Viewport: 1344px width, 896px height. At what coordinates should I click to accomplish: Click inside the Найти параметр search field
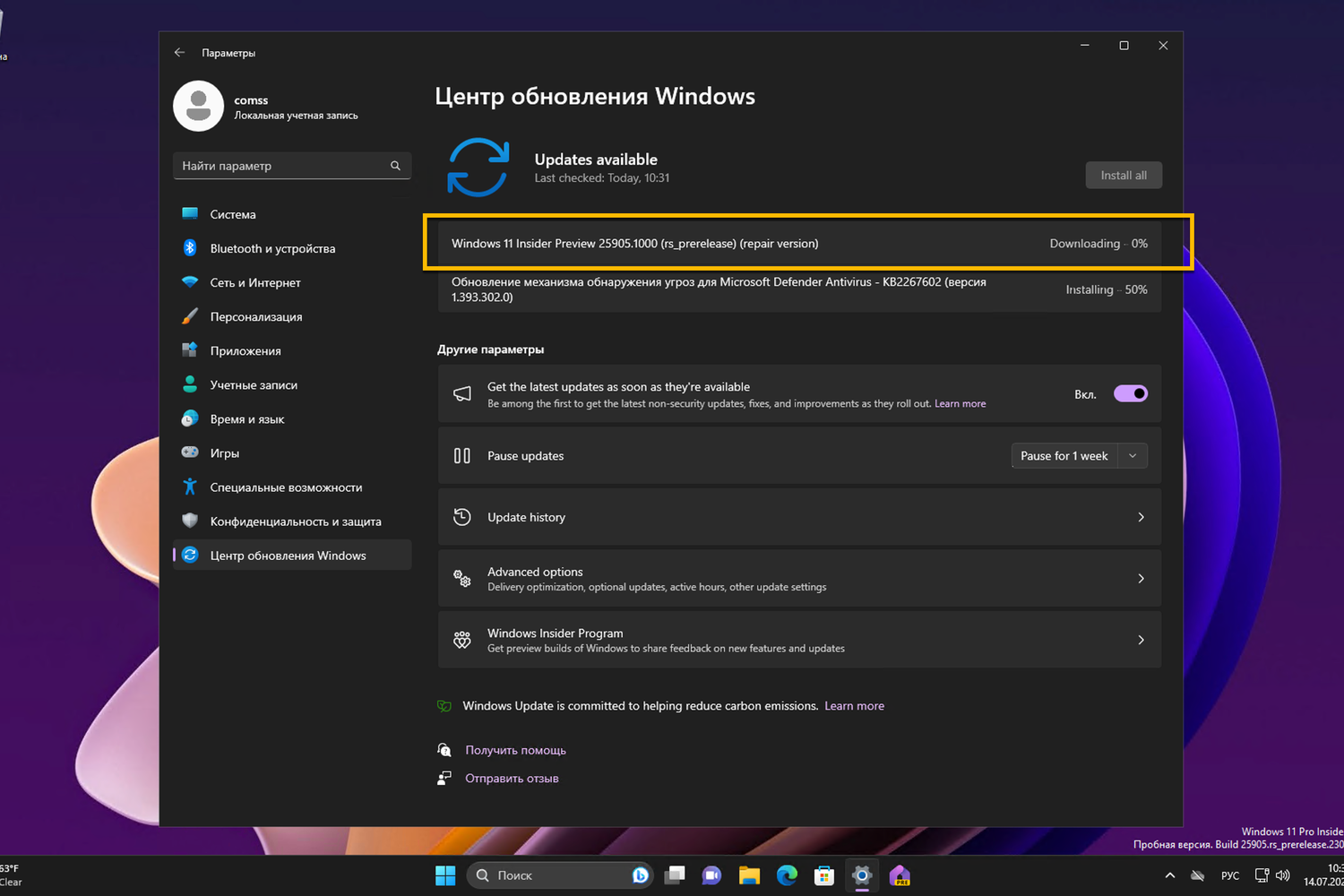(x=292, y=166)
